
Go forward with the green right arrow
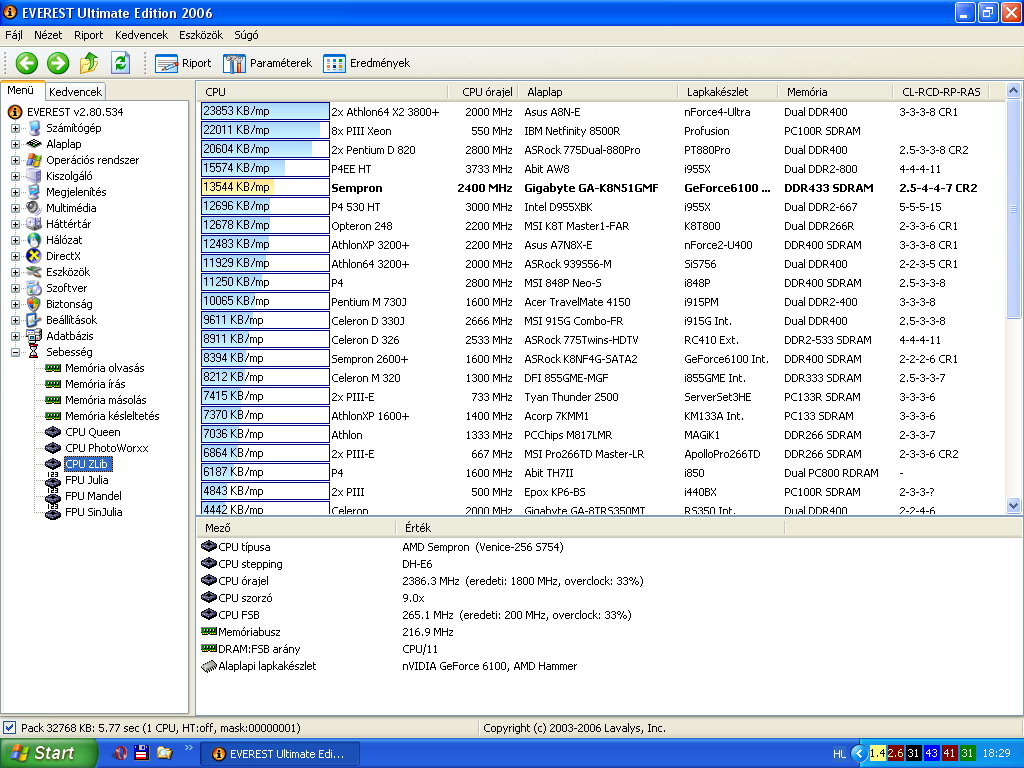coord(58,63)
